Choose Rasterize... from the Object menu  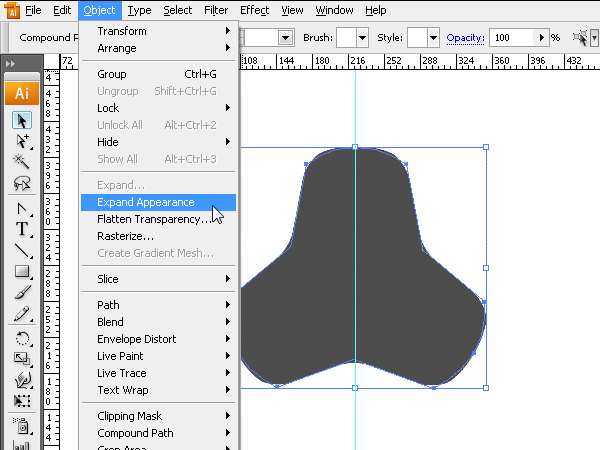click(x=125, y=236)
